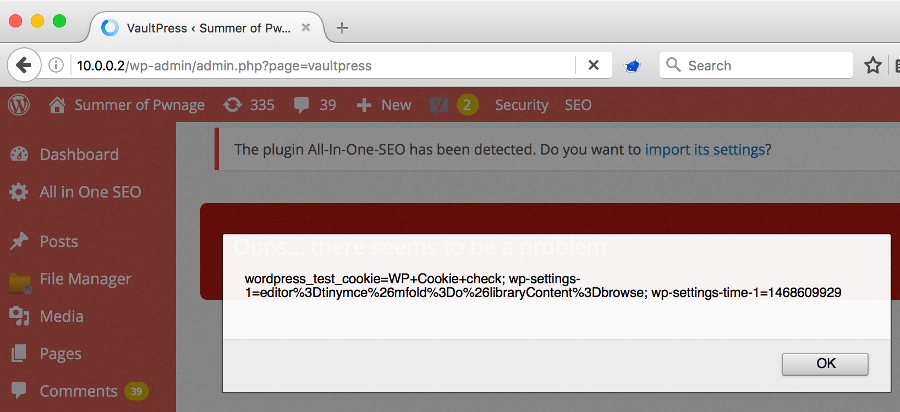Viewport: 900px width, 412px height.
Task: Open the Security admin bar menu
Action: pyautogui.click(x=521, y=105)
